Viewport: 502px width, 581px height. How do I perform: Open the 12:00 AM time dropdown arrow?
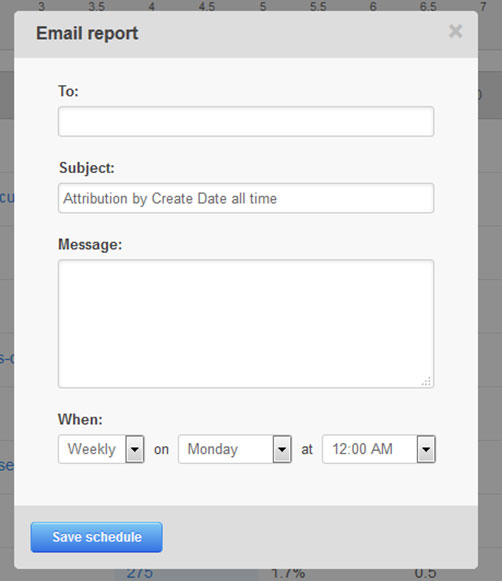click(426, 449)
